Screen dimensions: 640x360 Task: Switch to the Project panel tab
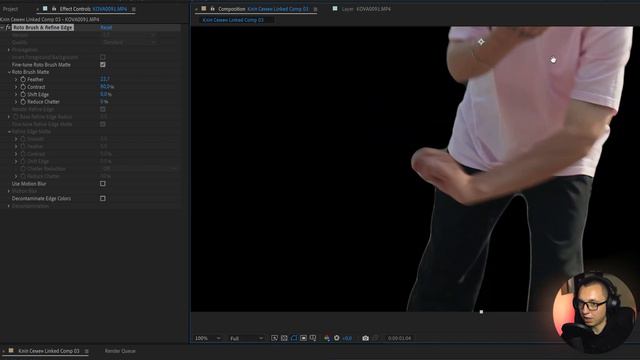point(10,9)
